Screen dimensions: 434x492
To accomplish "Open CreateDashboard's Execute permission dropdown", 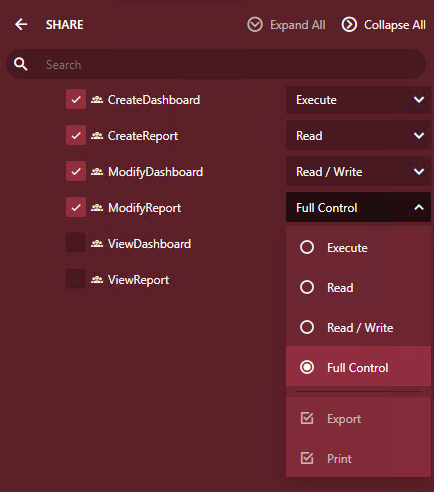I will click(x=358, y=100).
